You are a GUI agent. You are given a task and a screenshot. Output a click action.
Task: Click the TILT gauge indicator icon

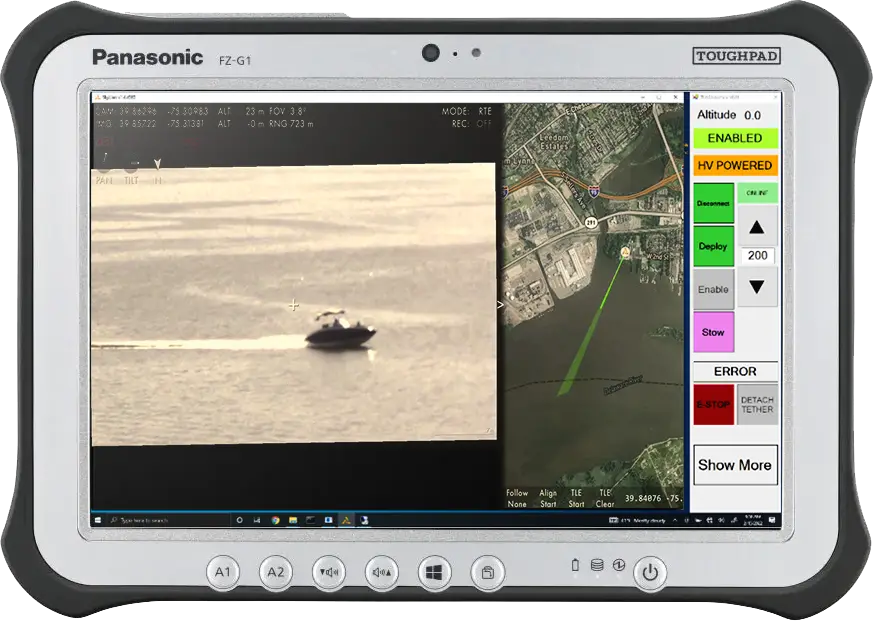(131, 165)
